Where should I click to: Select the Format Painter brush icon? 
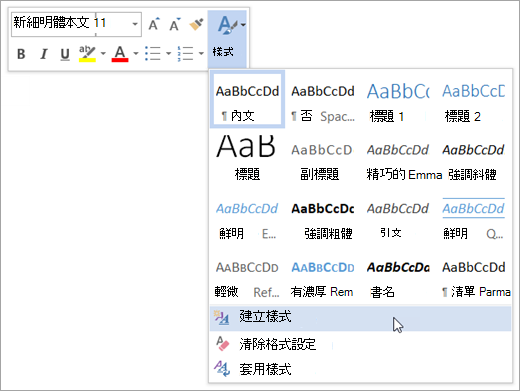point(196,24)
